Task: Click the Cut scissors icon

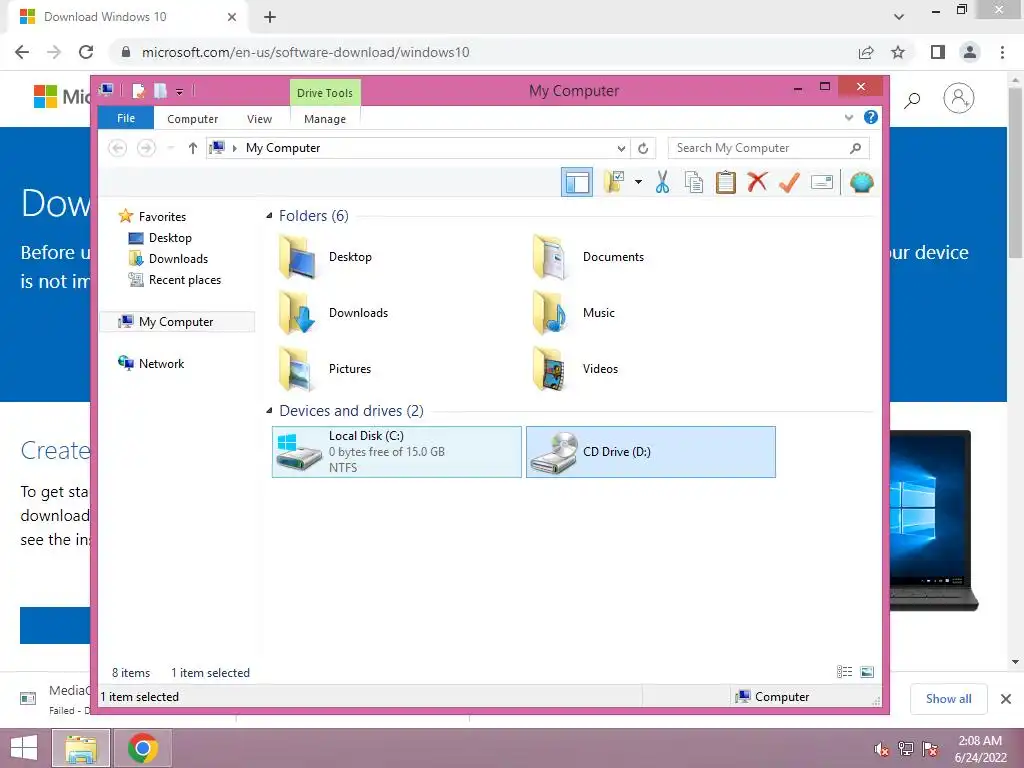Action: pyautogui.click(x=662, y=182)
